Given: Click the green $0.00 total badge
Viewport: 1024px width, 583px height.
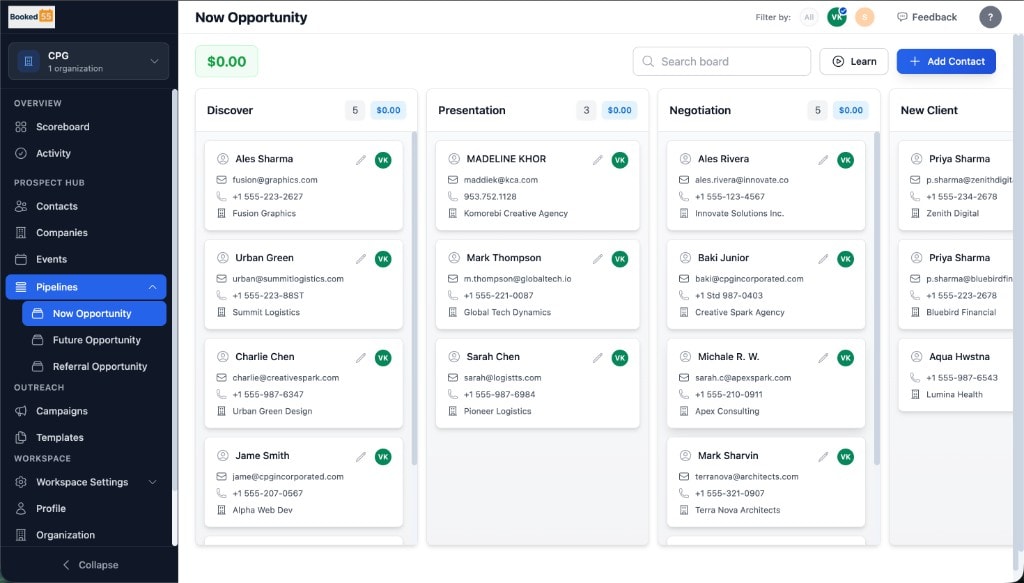Looking at the screenshot, I should (227, 61).
